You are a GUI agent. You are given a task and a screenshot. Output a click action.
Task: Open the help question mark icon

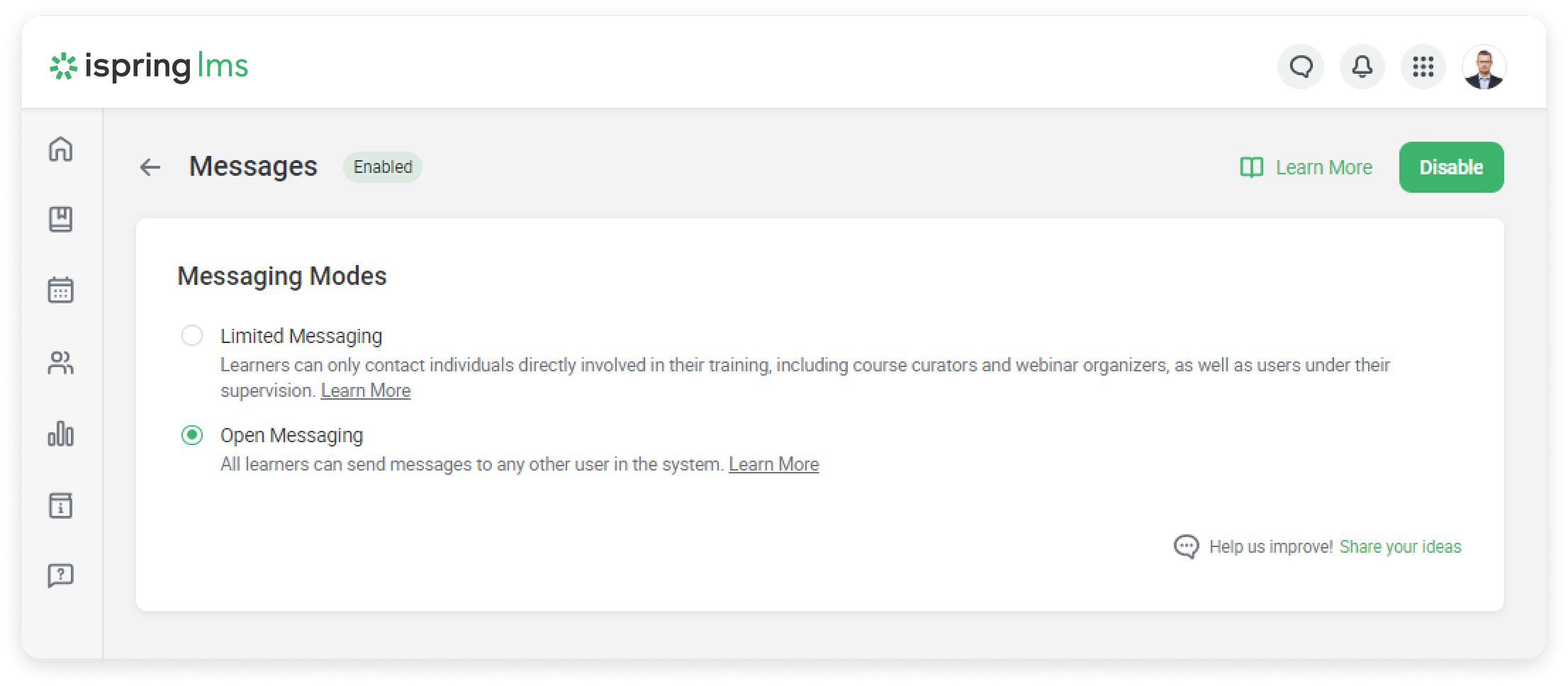(61, 575)
